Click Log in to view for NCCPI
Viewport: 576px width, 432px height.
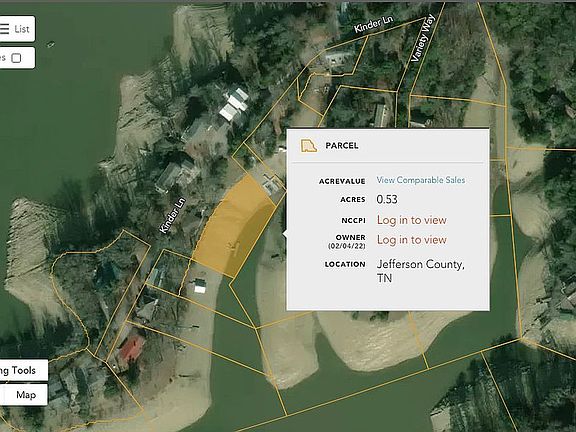coord(411,220)
